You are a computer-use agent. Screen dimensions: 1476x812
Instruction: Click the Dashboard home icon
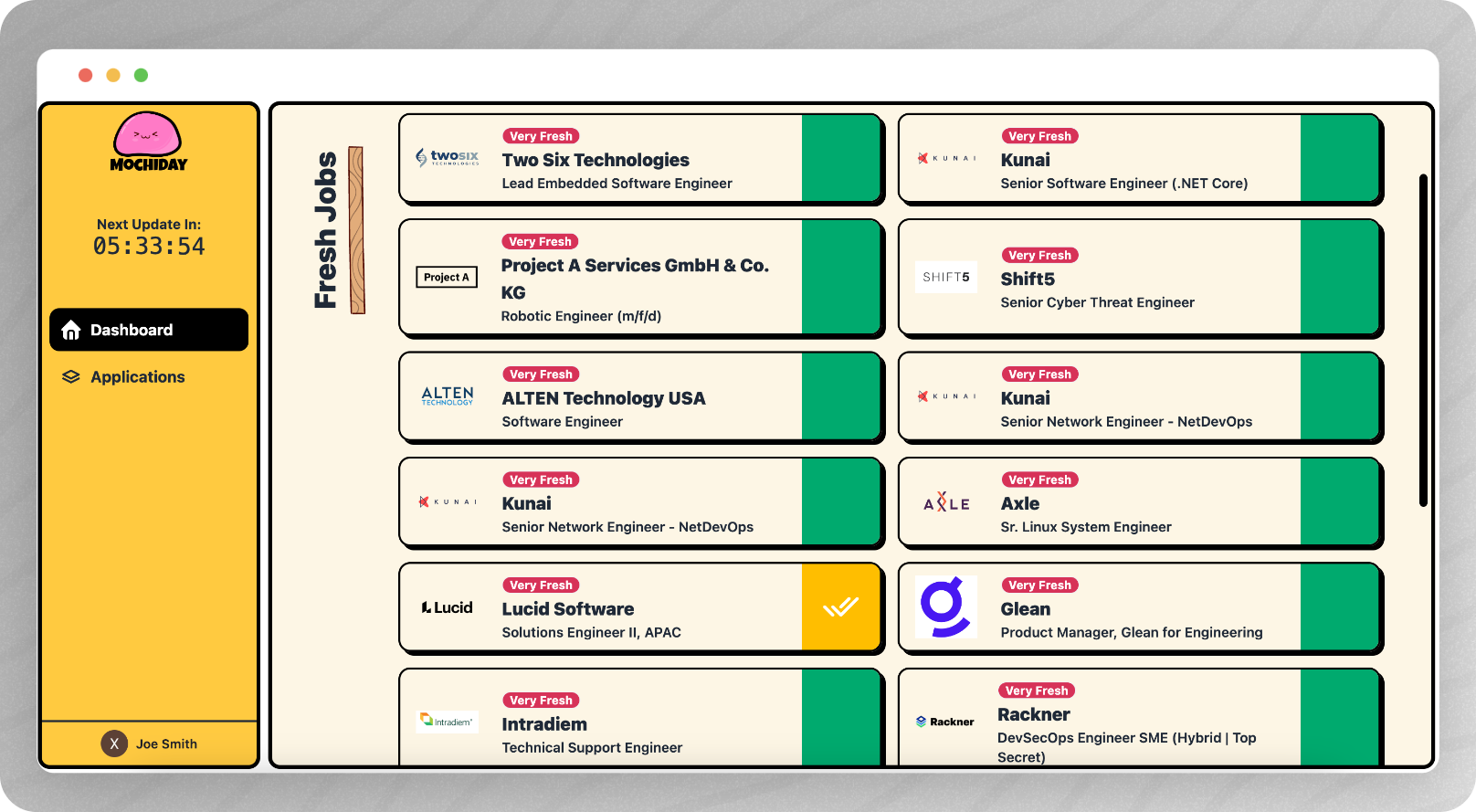point(71,330)
